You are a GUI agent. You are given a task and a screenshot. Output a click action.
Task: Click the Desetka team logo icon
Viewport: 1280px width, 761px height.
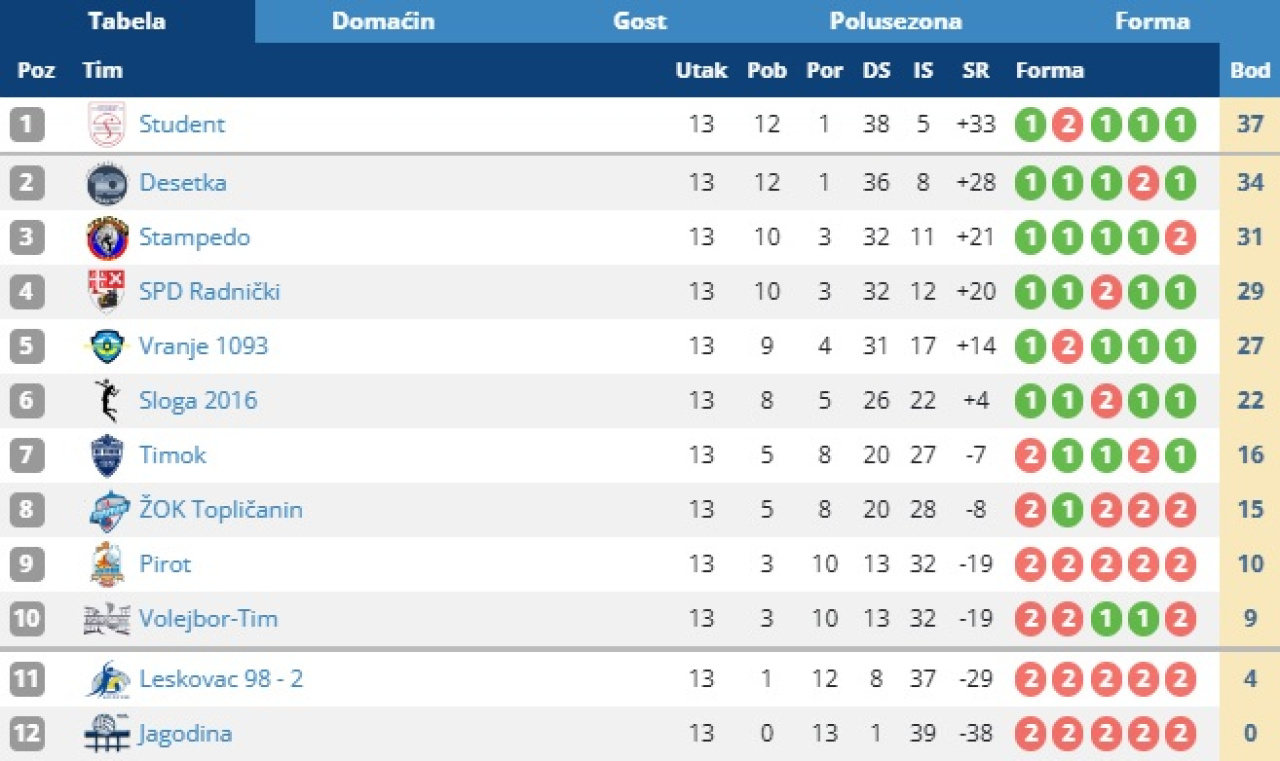click(x=106, y=184)
